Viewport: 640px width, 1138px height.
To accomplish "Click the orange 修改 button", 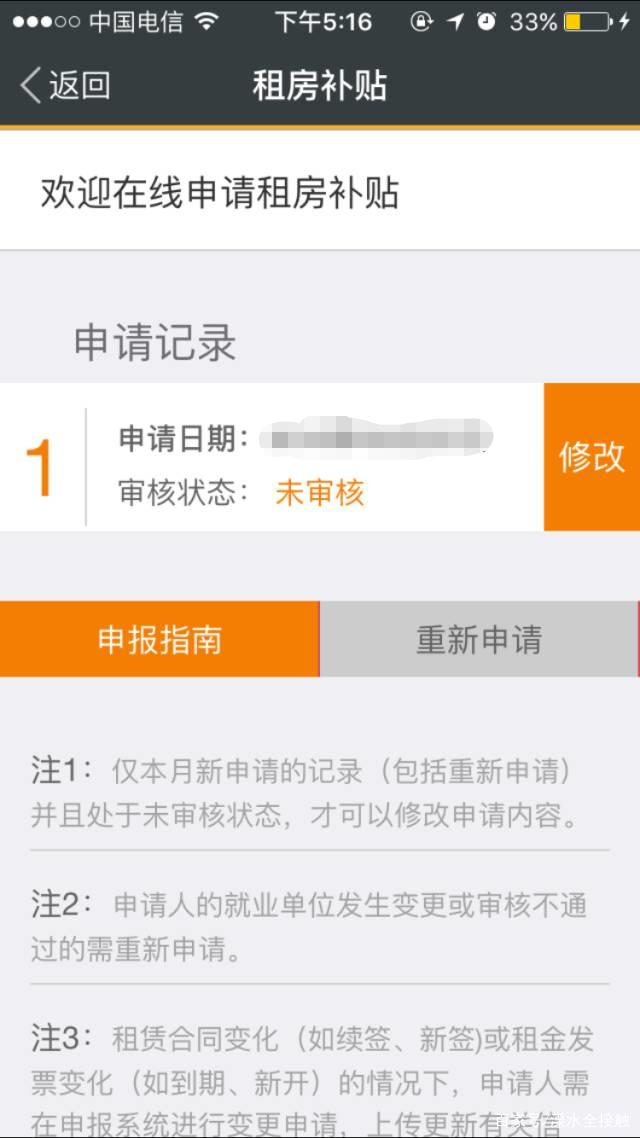I will 591,457.
